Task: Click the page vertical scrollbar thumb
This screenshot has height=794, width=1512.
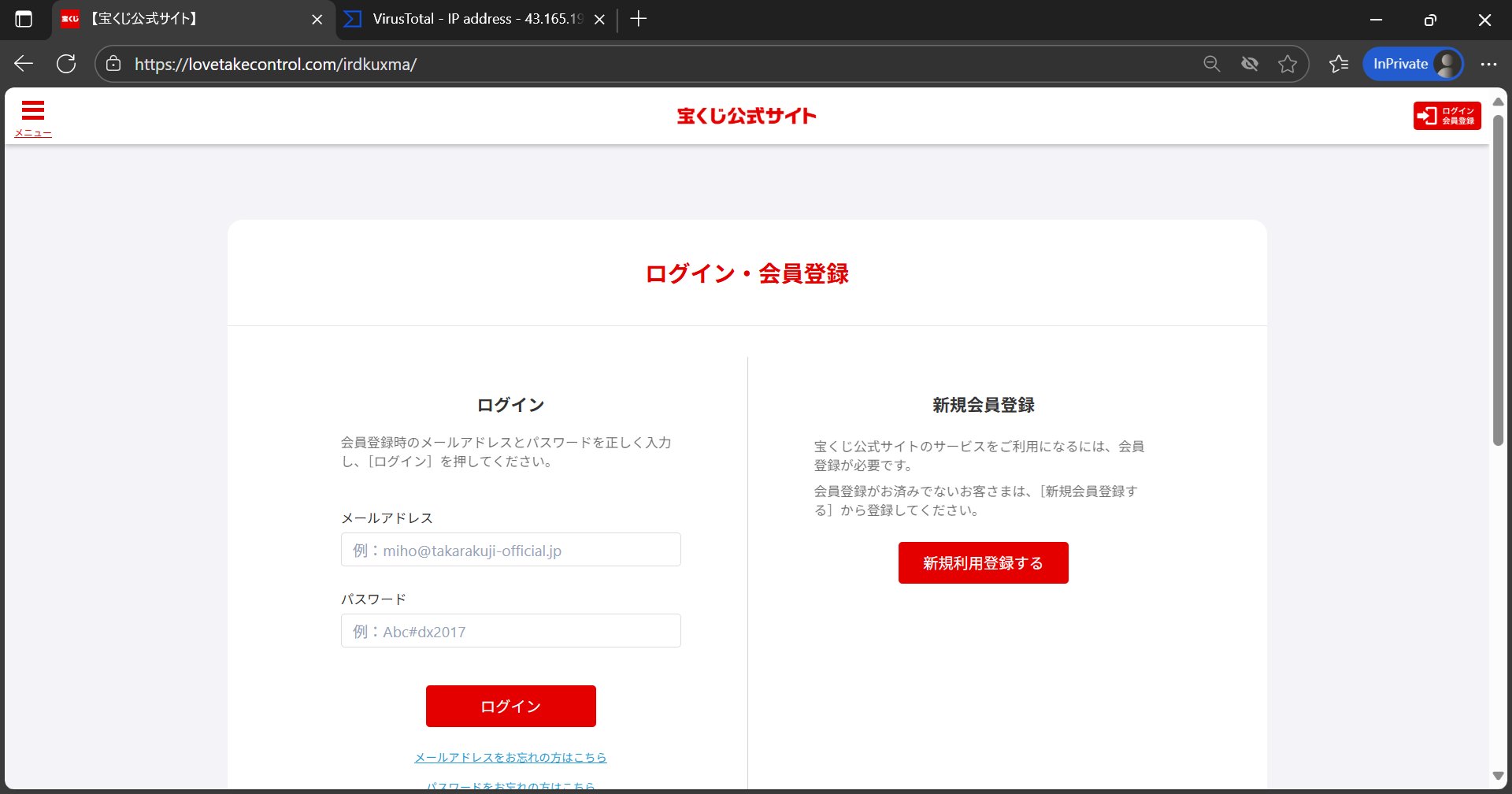Action: pyautogui.click(x=1498, y=280)
